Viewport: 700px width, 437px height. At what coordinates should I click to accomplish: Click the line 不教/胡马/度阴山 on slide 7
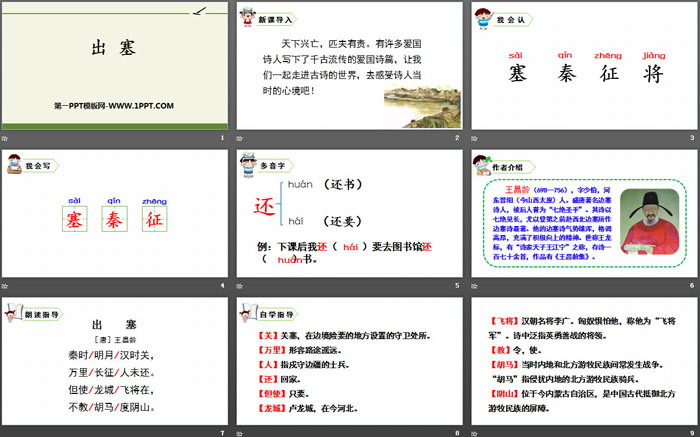point(111,407)
